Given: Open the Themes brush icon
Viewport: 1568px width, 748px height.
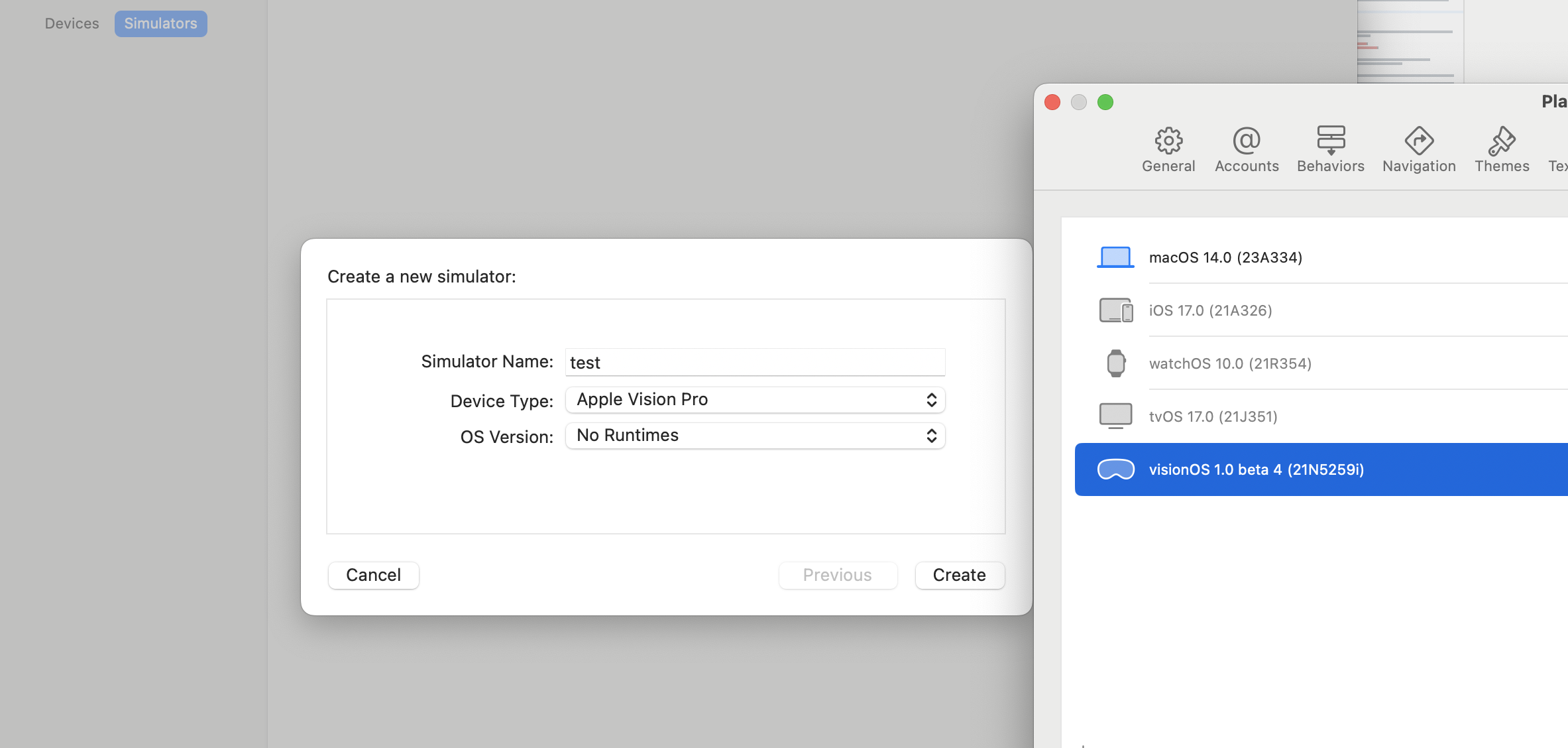Looking at the screenshot, I should [1502, 141].
